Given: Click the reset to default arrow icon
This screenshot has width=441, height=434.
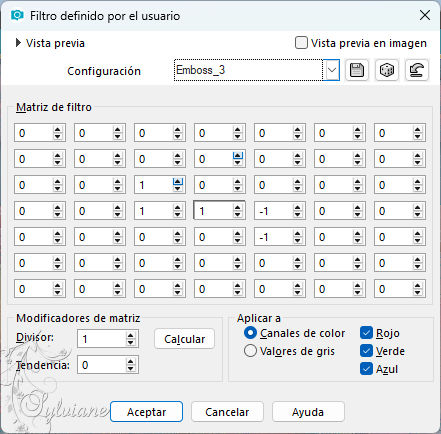Looking at the screenshot, I should (x=417, y=70).
